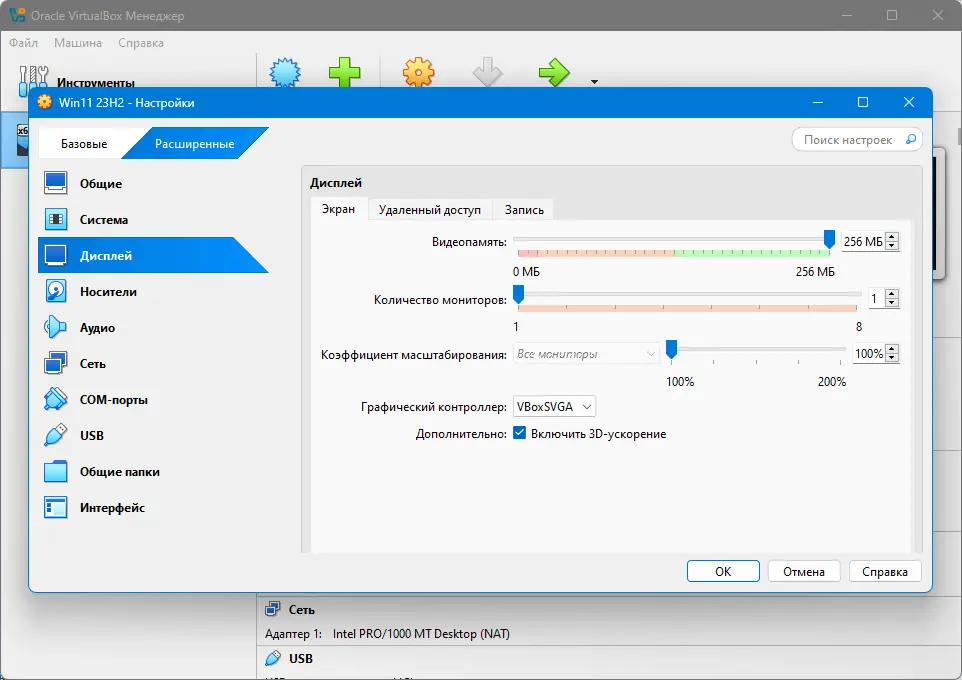
Task: Increase scaling factor with up spinner
Action: (893, 349)
